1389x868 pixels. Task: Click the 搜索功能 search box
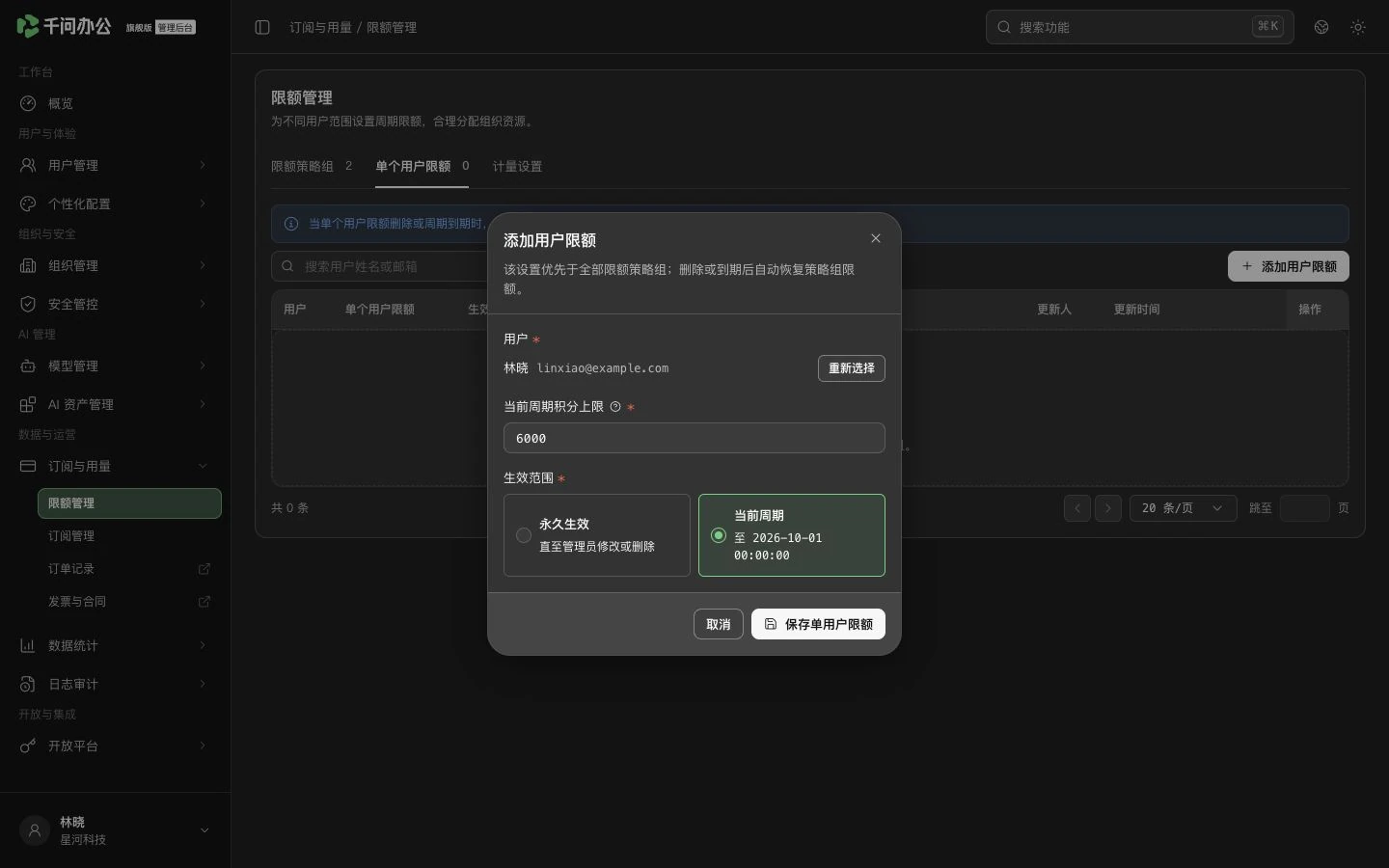(1139, 27)
